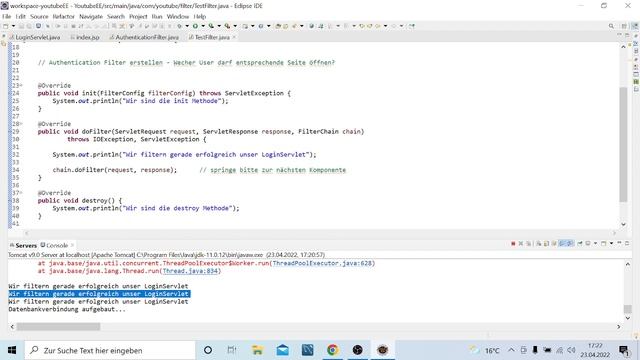
Task: Expand the Coverage dropdown arrow
Action: pos(219,26)
